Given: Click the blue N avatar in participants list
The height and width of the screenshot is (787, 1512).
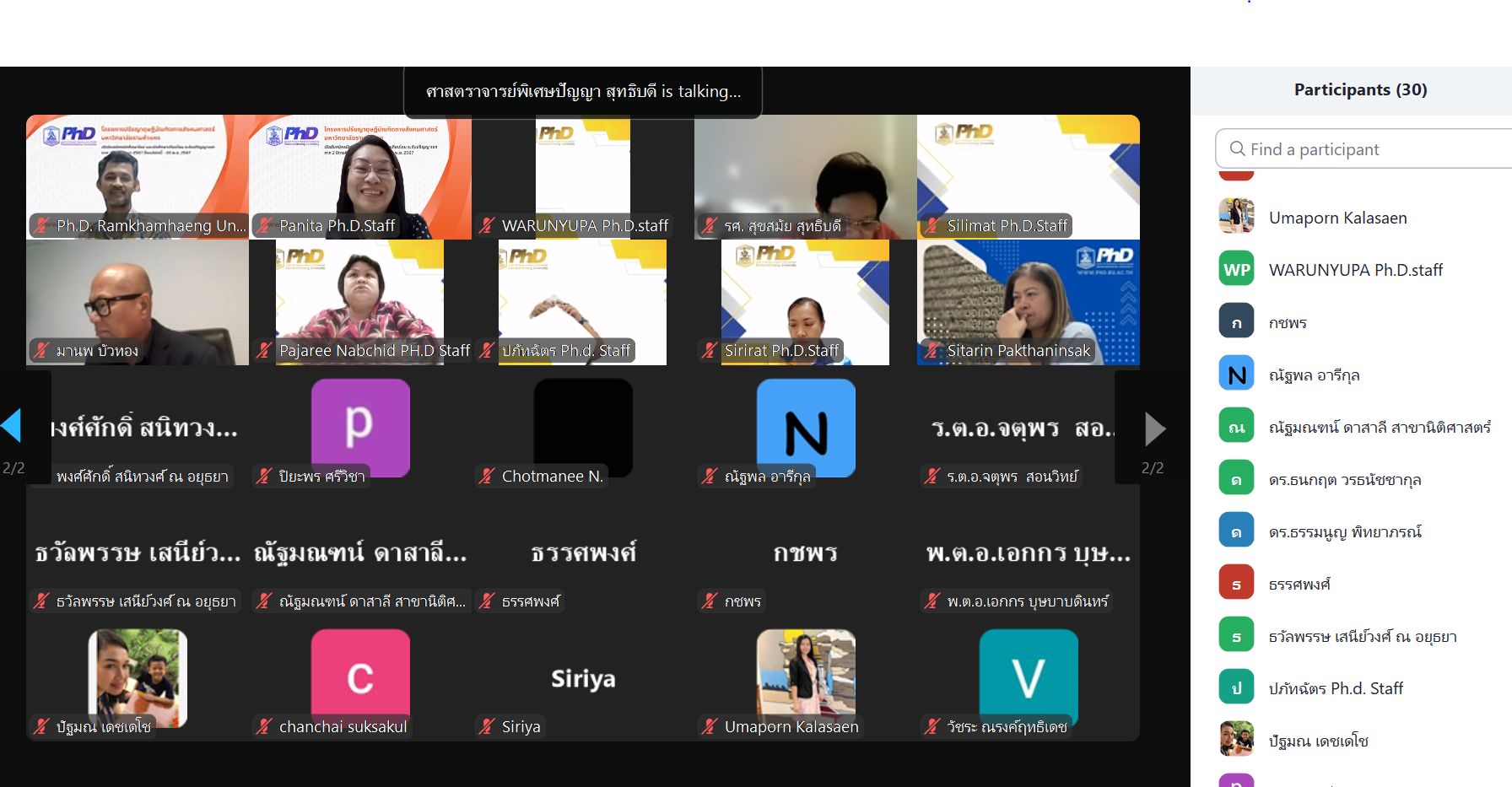Looking at the screenshot, I should (1236, 374).
